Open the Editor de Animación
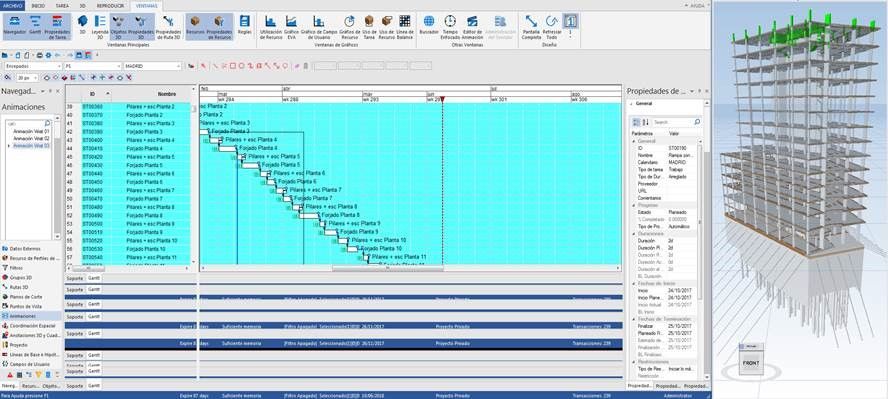 [472, 26]
